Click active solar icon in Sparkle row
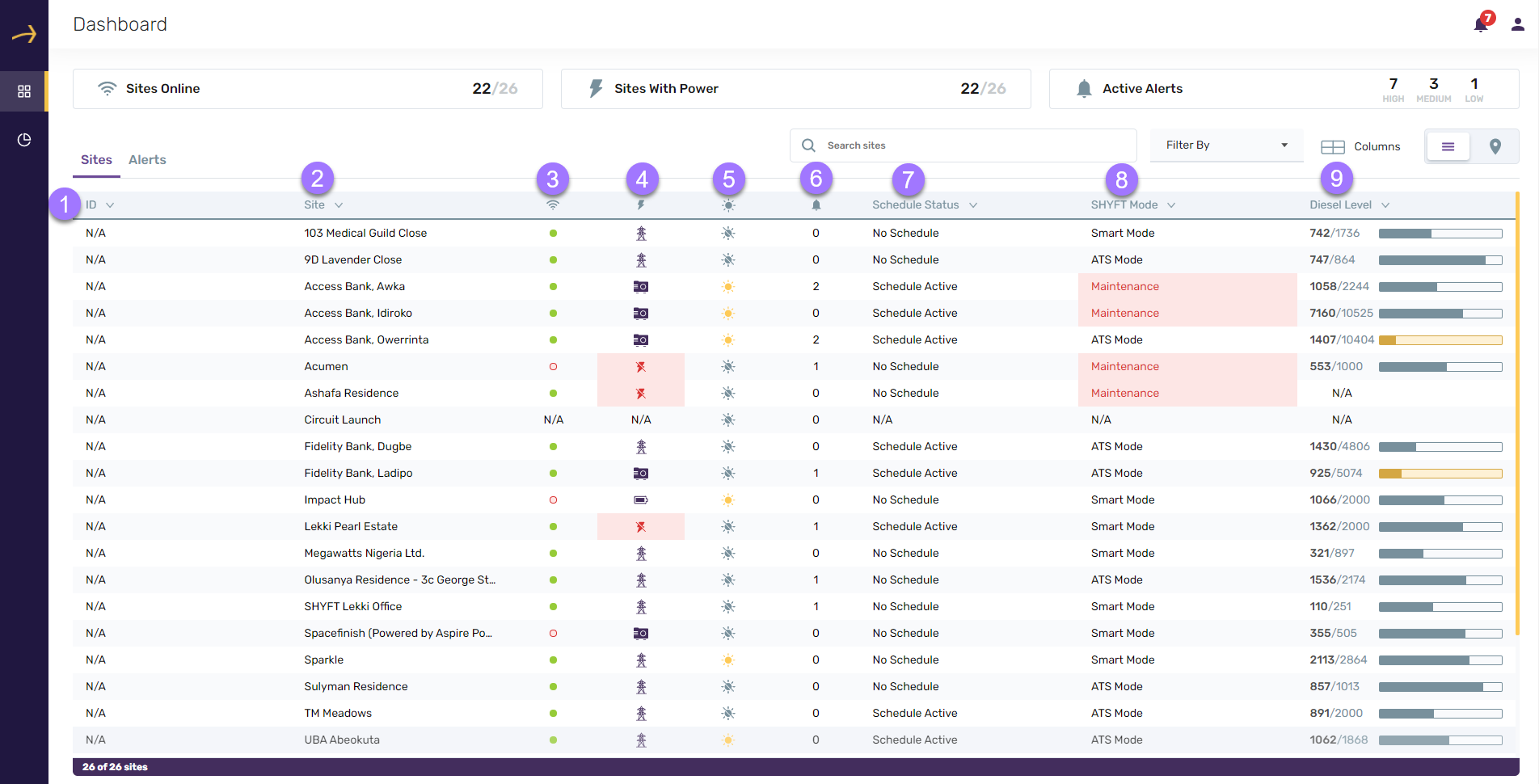This screenshot has width=1539, height=784. [728, 660]
